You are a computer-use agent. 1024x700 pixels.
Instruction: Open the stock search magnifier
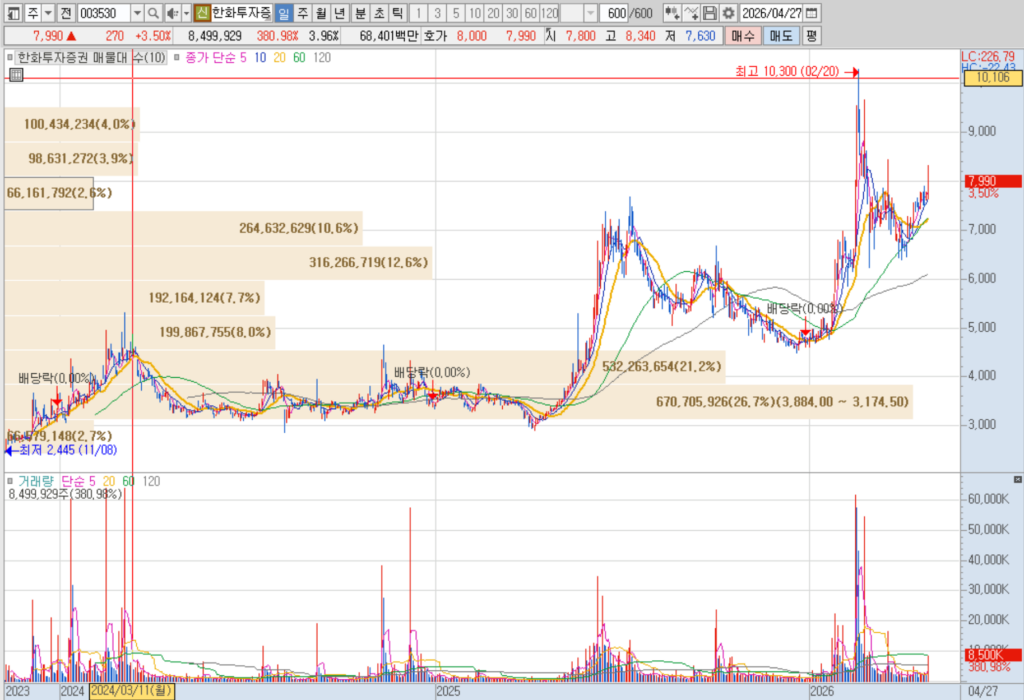pos(153,13)
